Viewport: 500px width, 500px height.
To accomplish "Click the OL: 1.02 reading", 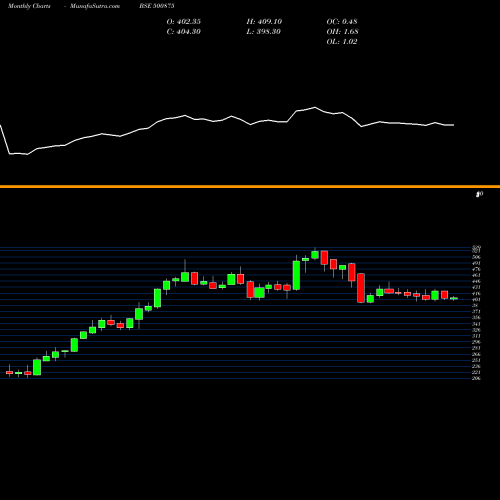I will pos(342,42).
